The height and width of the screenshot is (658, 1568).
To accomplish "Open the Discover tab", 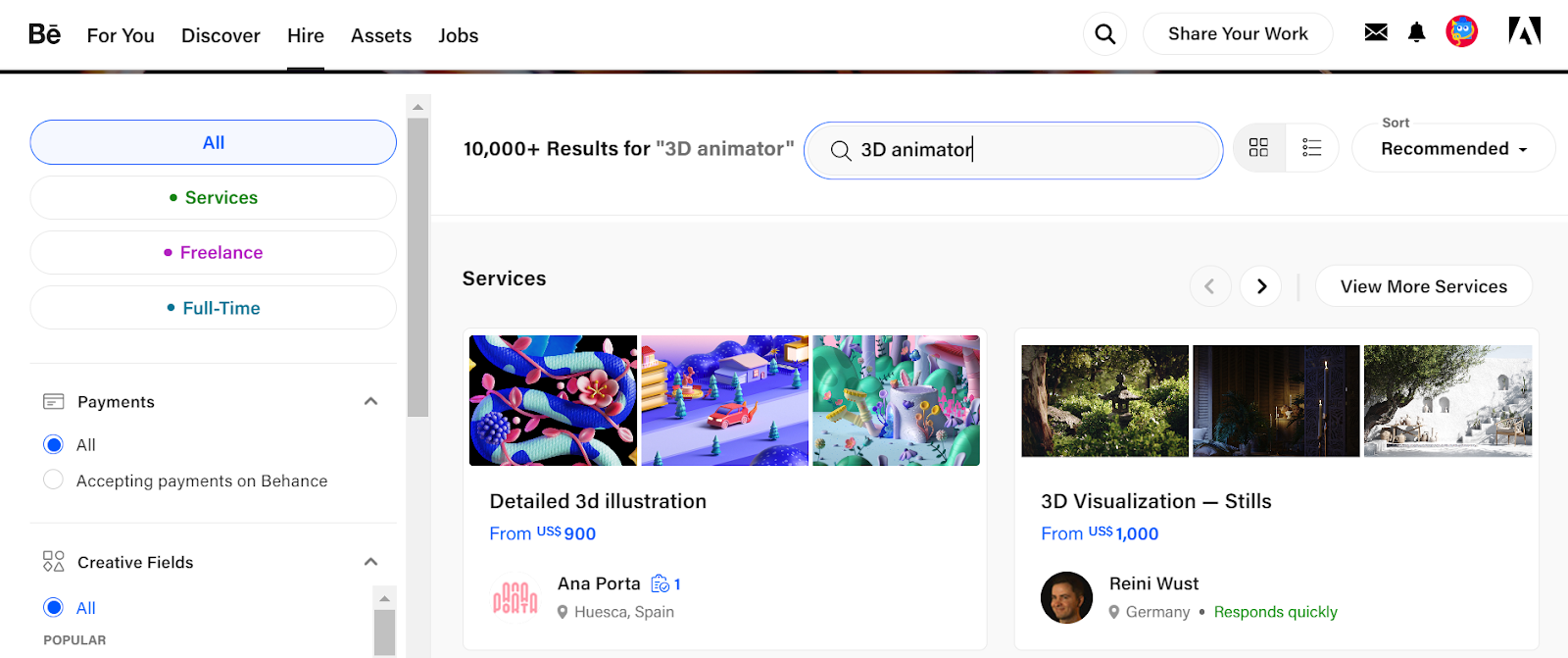I will 220,35.
